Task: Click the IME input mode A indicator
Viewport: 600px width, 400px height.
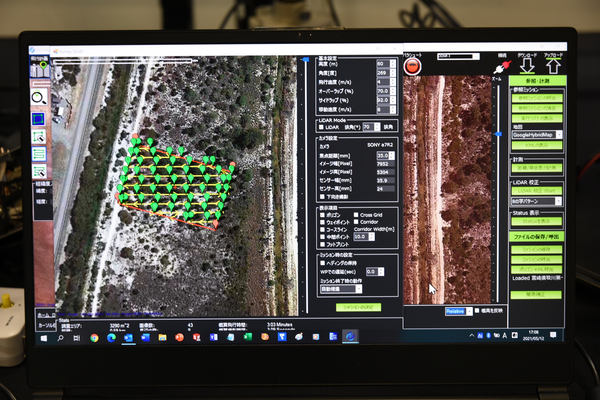Action: point(505,336)
